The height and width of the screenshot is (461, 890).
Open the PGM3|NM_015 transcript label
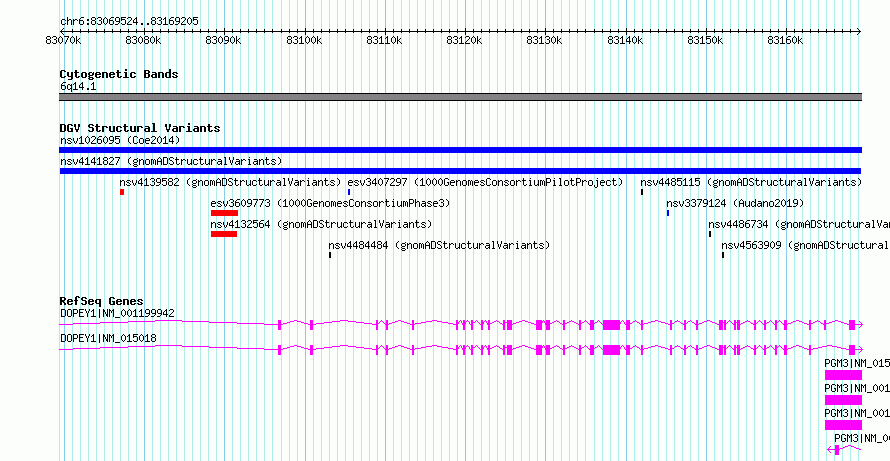(x=857, y=362)
